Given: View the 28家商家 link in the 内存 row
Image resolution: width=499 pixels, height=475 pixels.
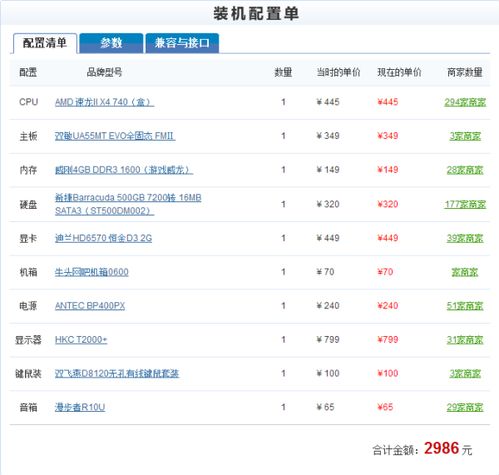Looking at the screenshot, I should pos(465,170).
